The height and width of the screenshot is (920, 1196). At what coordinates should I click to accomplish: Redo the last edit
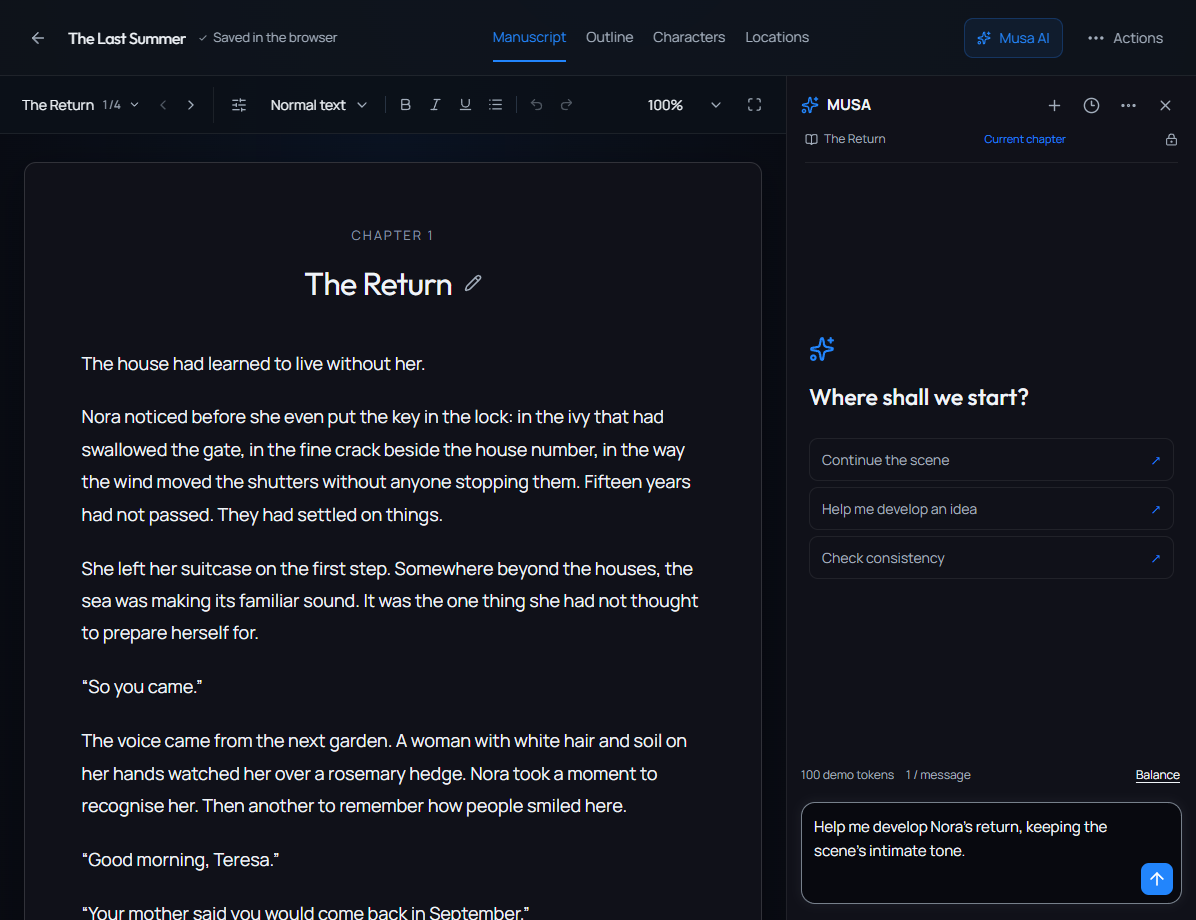(566, 105)
